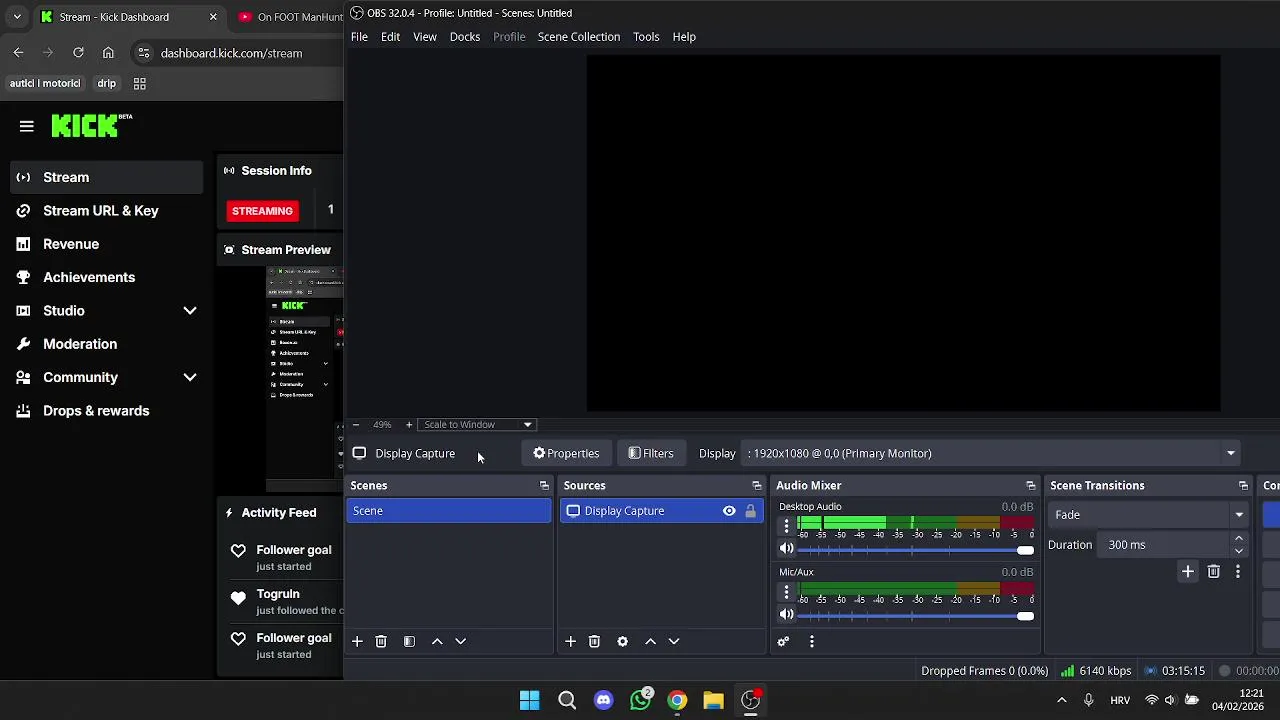The height and width of the screenshot is (720, 1280).
Task: Move source up arrow in Sources panel
Action: pyautogui.click(x=650, y=641)
